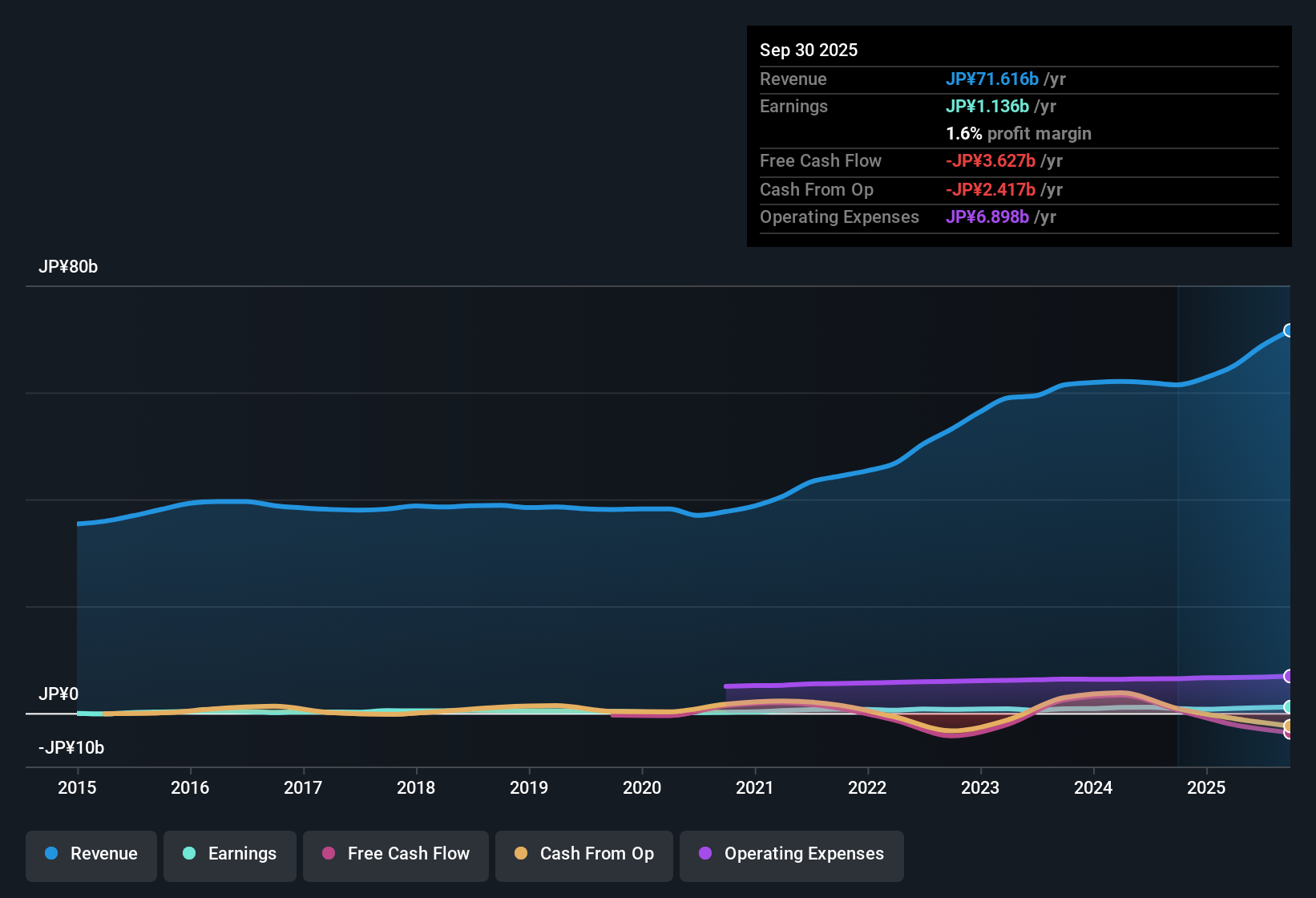The image size is (1316, 898).
Task: Click the Free Cash Flow legend to hide it
Action: click(x=395, y=854)
